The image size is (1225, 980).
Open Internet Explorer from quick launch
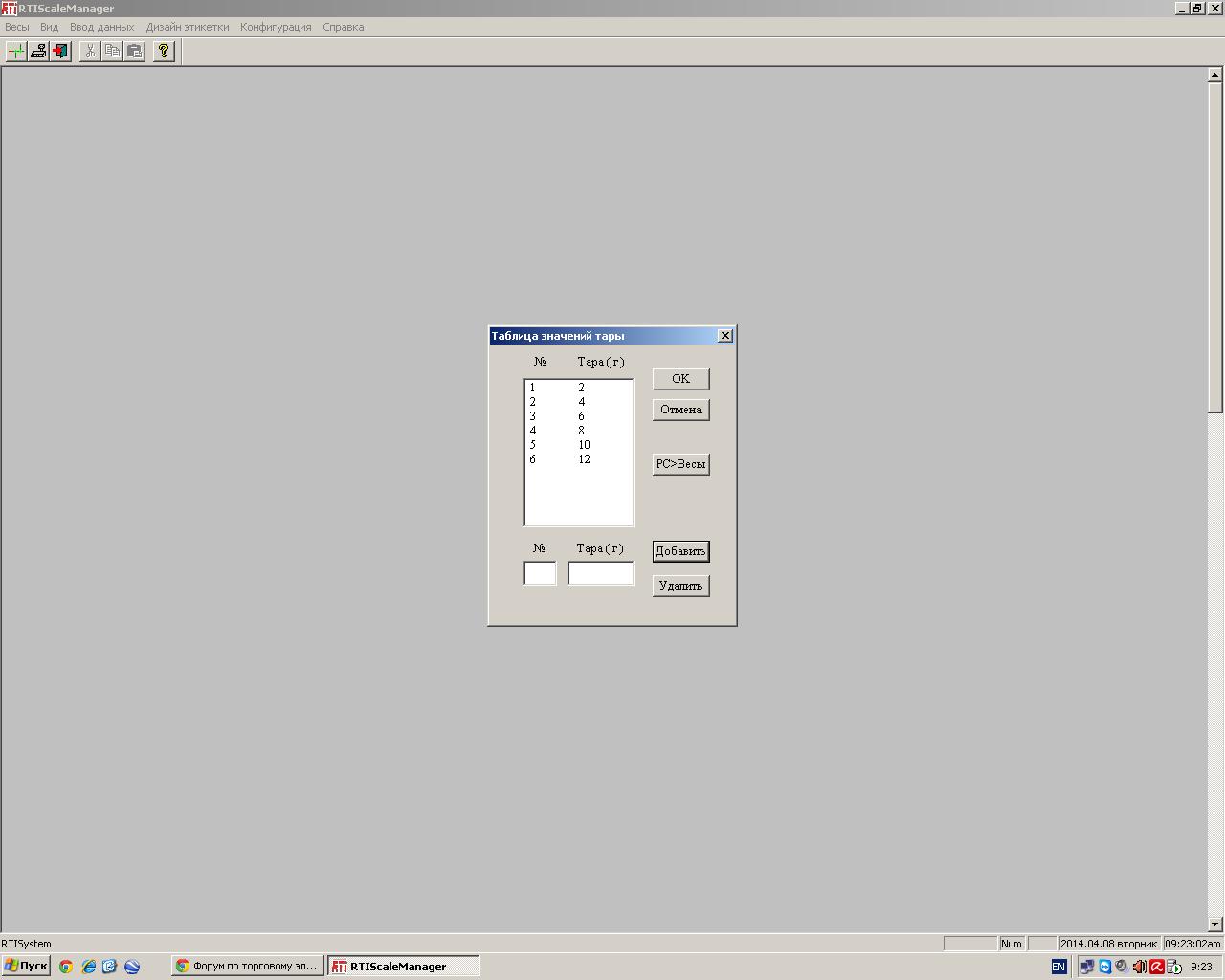(89, 967)
